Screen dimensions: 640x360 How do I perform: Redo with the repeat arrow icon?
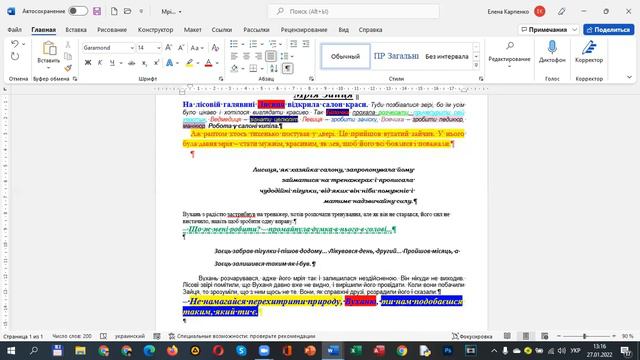15,57
